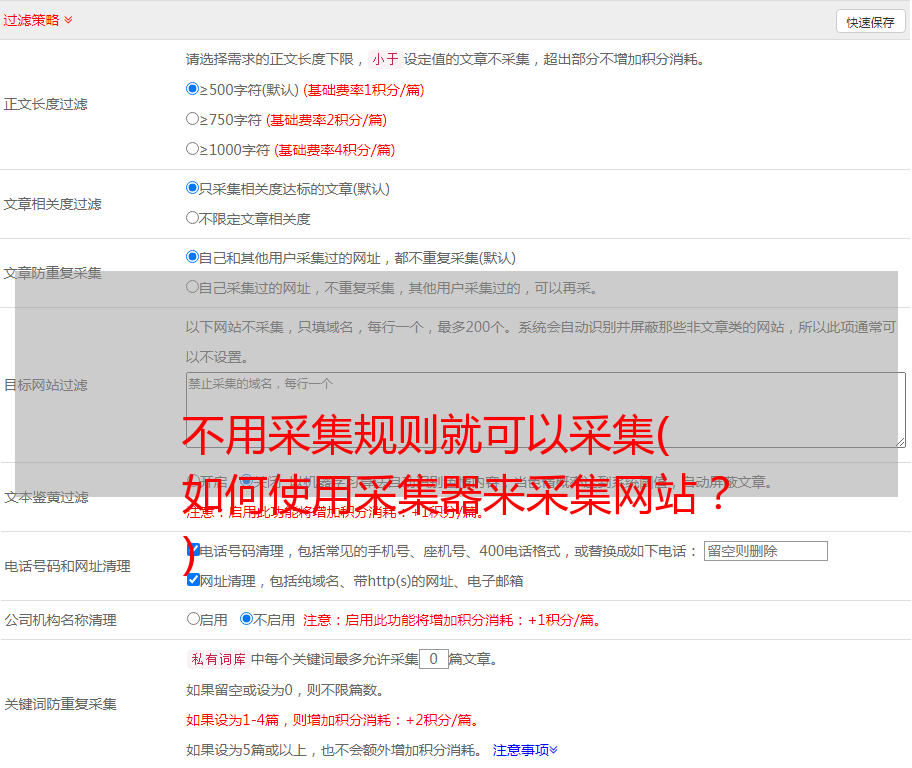Screen dimensions: 912x768
Task: Choose 自己采集过的网址 only no-repeat option
Action: click(193, 287)
